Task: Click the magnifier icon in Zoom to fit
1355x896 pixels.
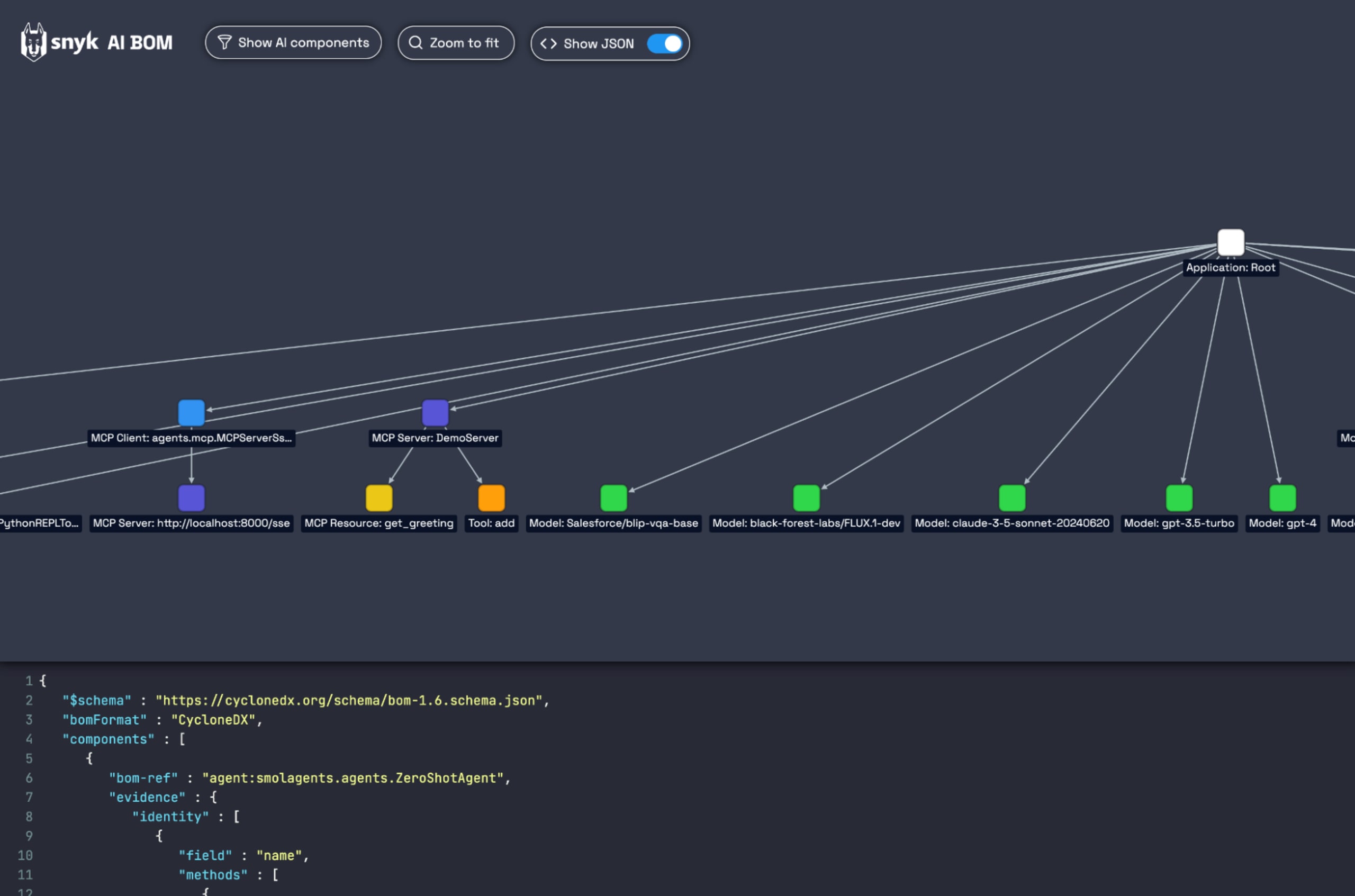Action: [x=415, y=42]
